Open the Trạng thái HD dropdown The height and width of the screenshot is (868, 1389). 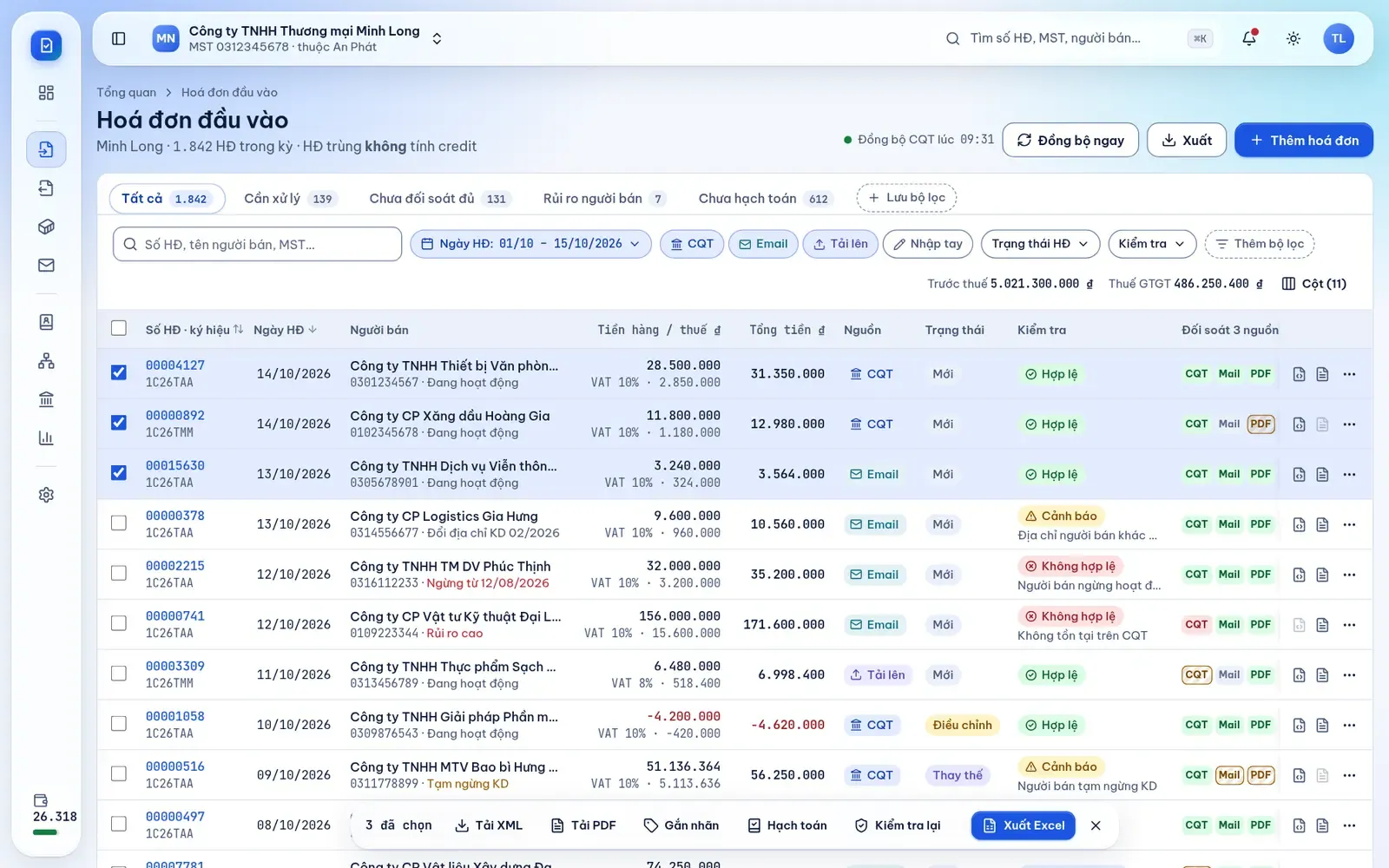1040,245
